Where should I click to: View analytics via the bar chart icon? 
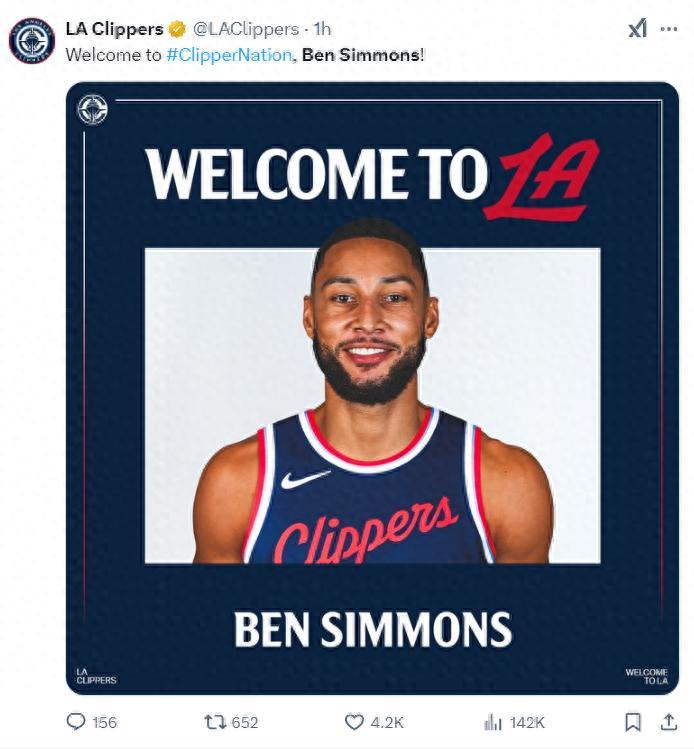[x=493, y=722]
